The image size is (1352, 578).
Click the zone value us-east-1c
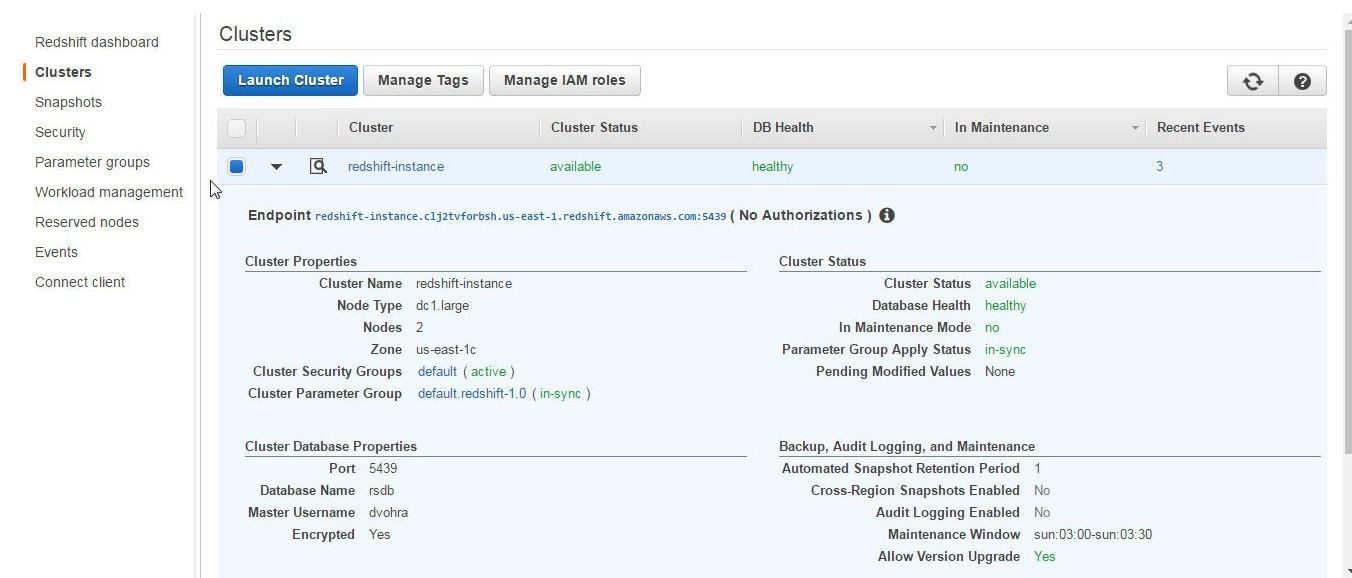click(446, 349)
